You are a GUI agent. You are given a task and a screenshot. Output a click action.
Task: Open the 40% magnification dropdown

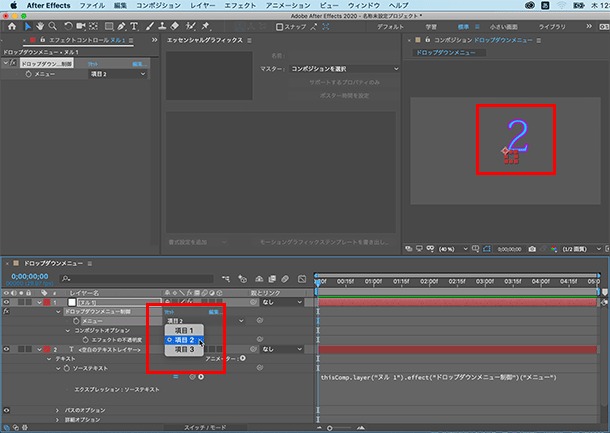(452, 249)
